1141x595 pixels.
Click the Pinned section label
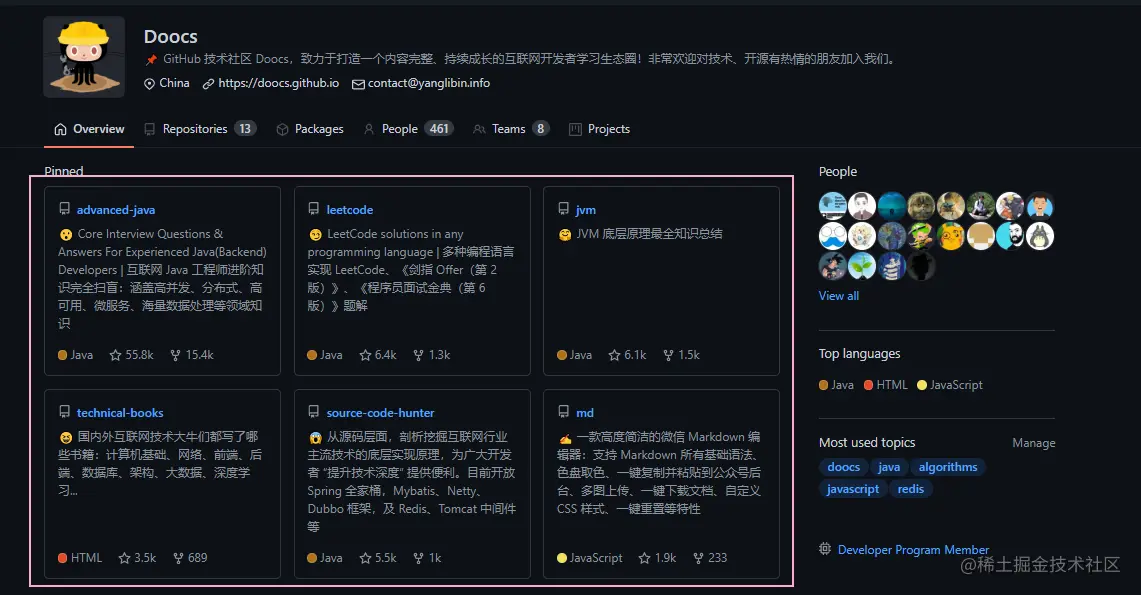[x=64, y=171]
